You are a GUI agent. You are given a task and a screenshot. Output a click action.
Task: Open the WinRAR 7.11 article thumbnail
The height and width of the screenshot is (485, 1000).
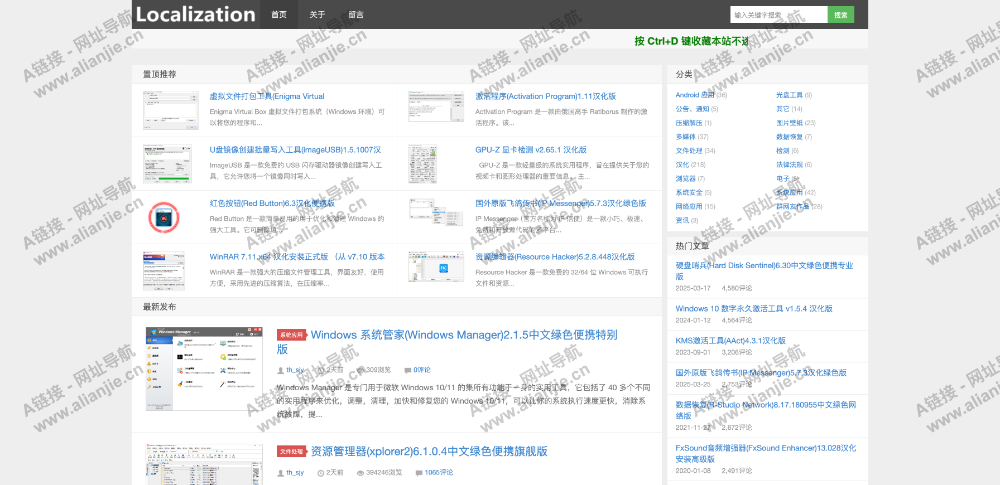pyautogui.click(x=164, y=271)
